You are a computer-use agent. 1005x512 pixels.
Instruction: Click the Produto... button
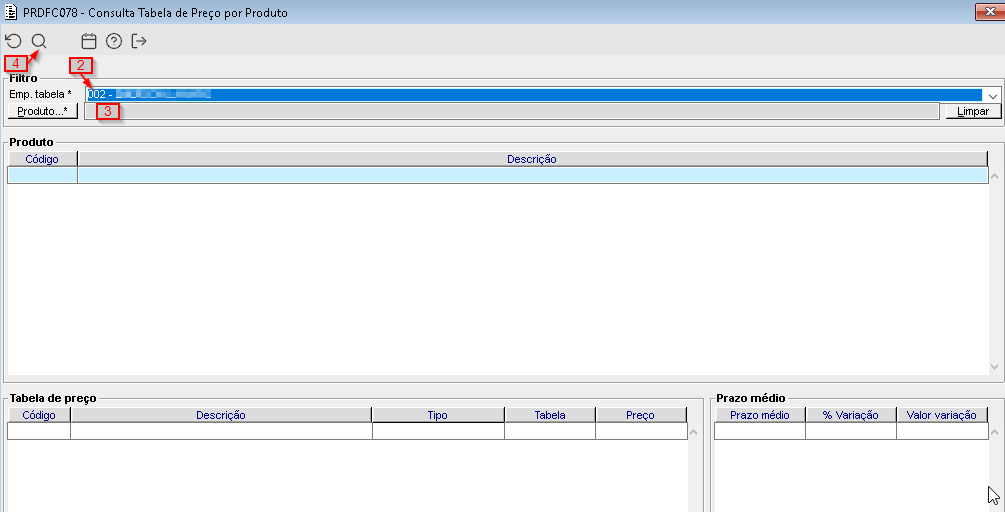click(42, 111)
